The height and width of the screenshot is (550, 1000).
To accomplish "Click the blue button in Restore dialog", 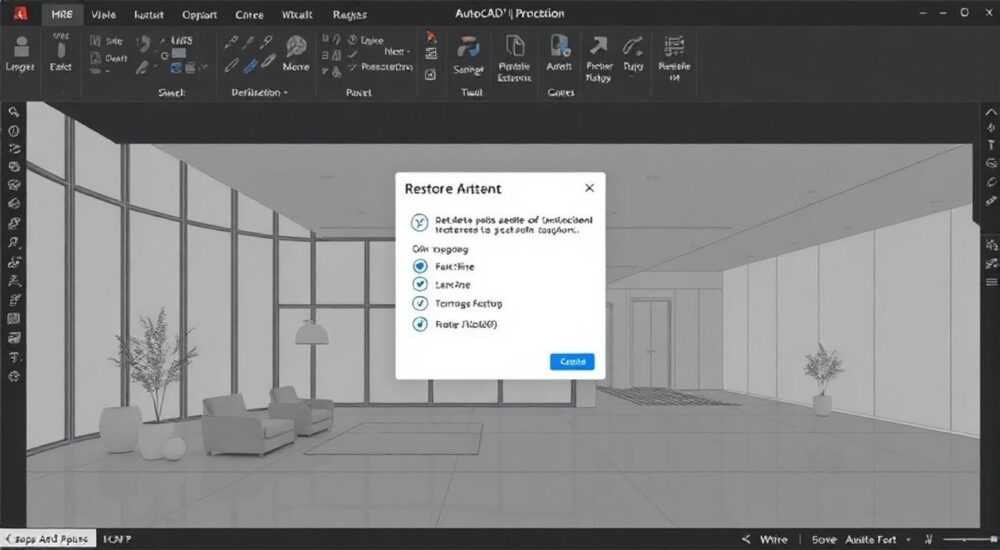I will click(572, 362).
